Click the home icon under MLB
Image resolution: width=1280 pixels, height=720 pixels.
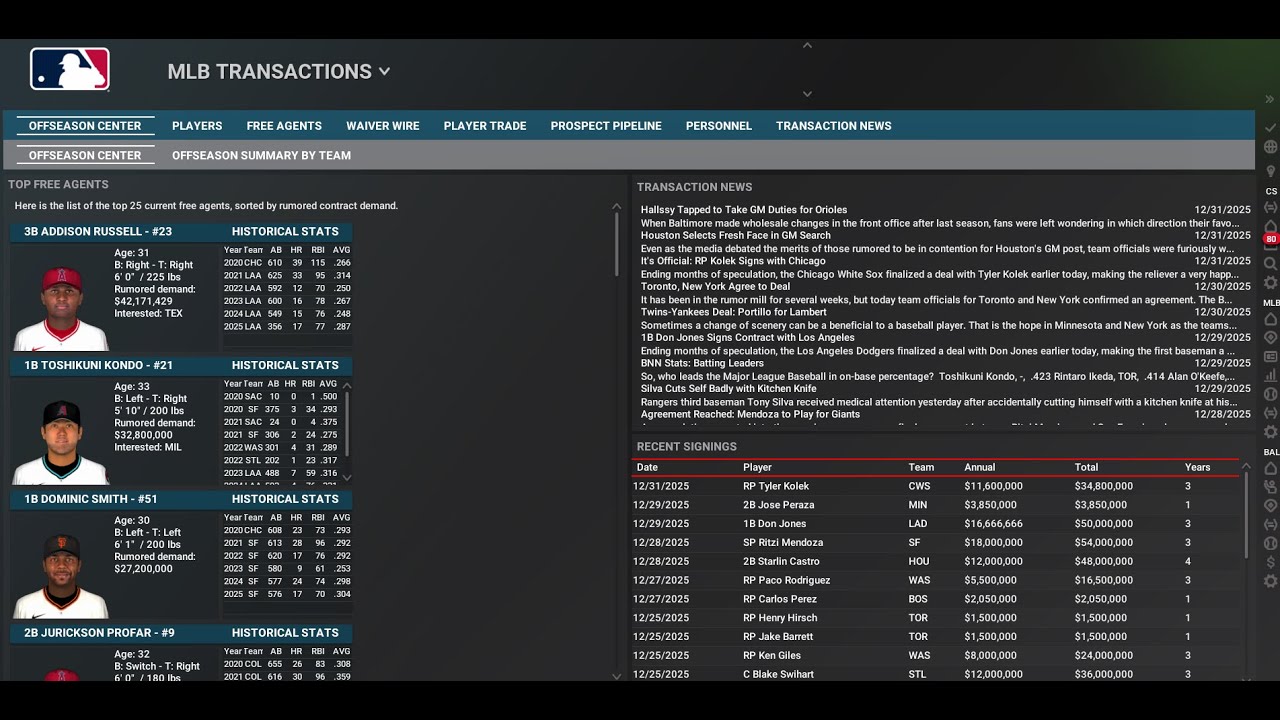point(1271,319)
